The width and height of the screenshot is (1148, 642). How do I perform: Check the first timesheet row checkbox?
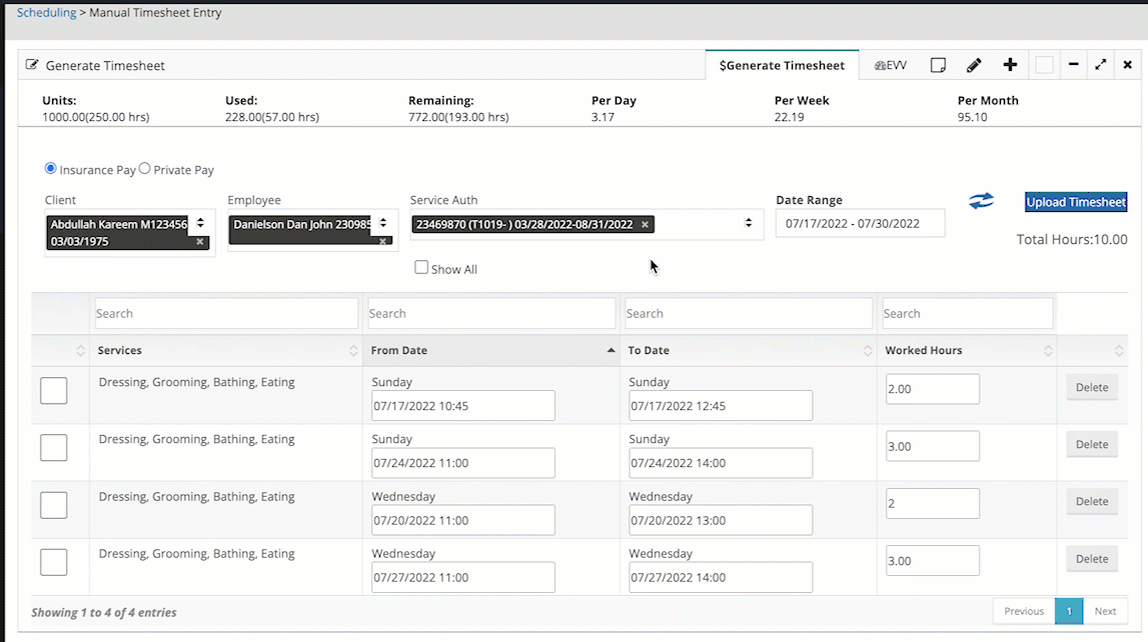click(x=53, y=390)
